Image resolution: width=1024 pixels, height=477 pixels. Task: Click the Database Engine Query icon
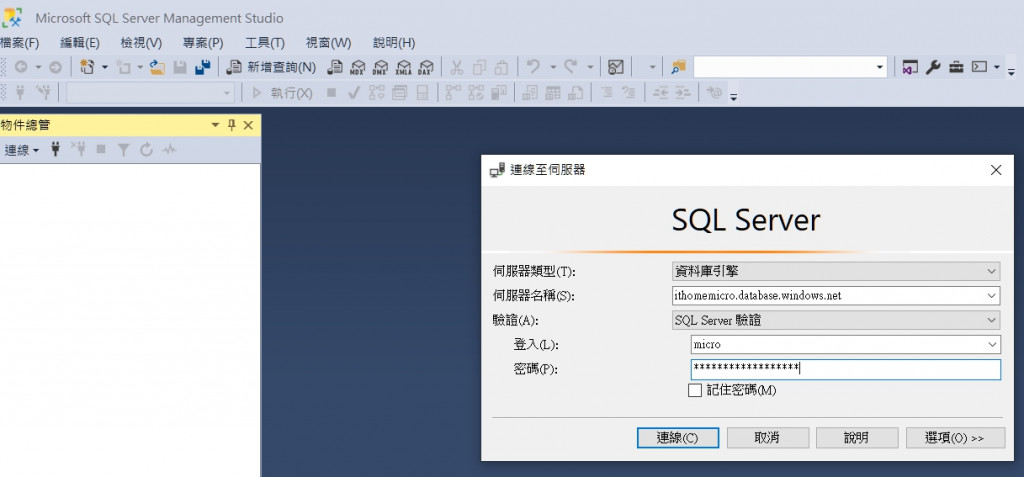335,67
